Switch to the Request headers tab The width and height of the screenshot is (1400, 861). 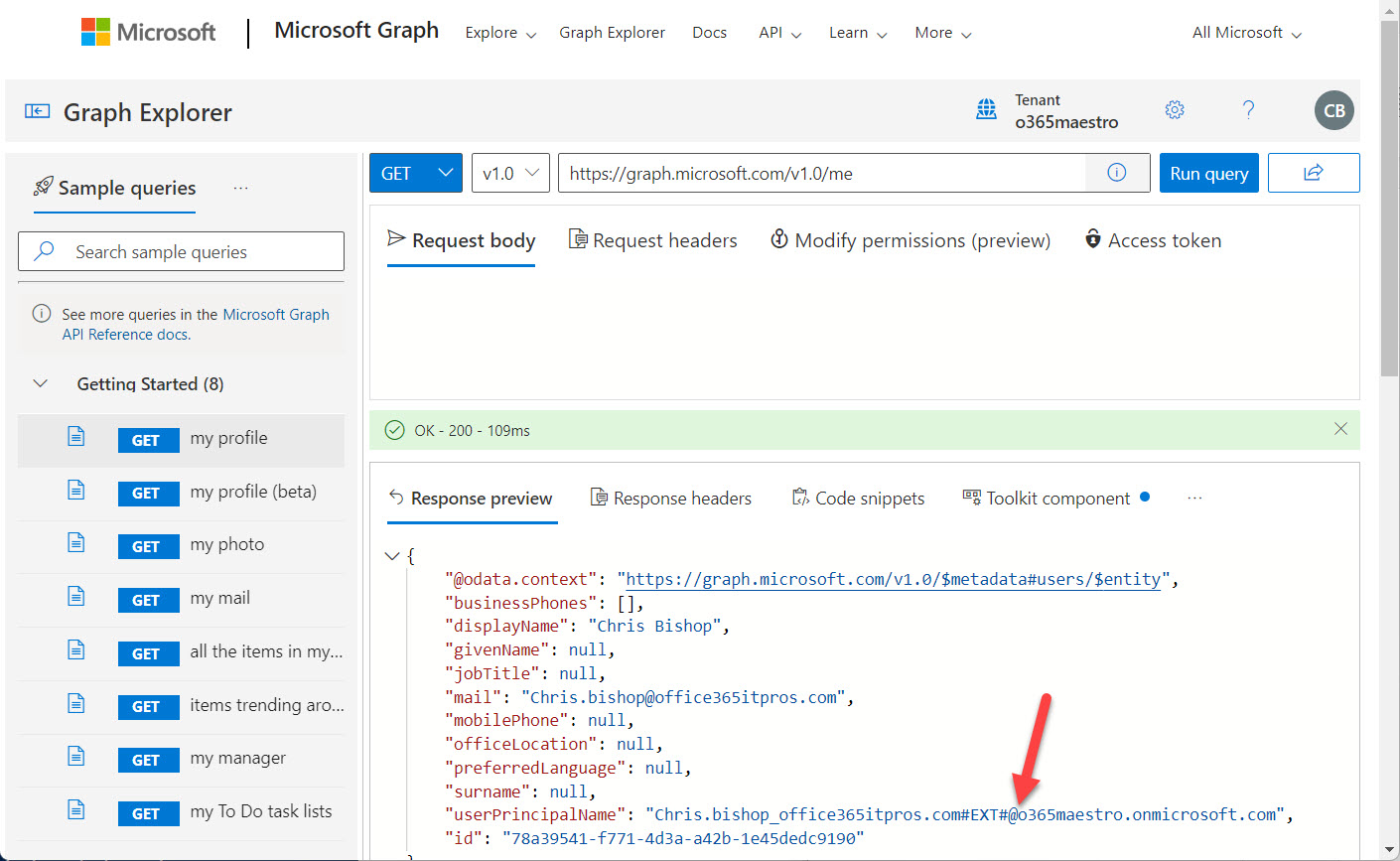coord(652,240)
